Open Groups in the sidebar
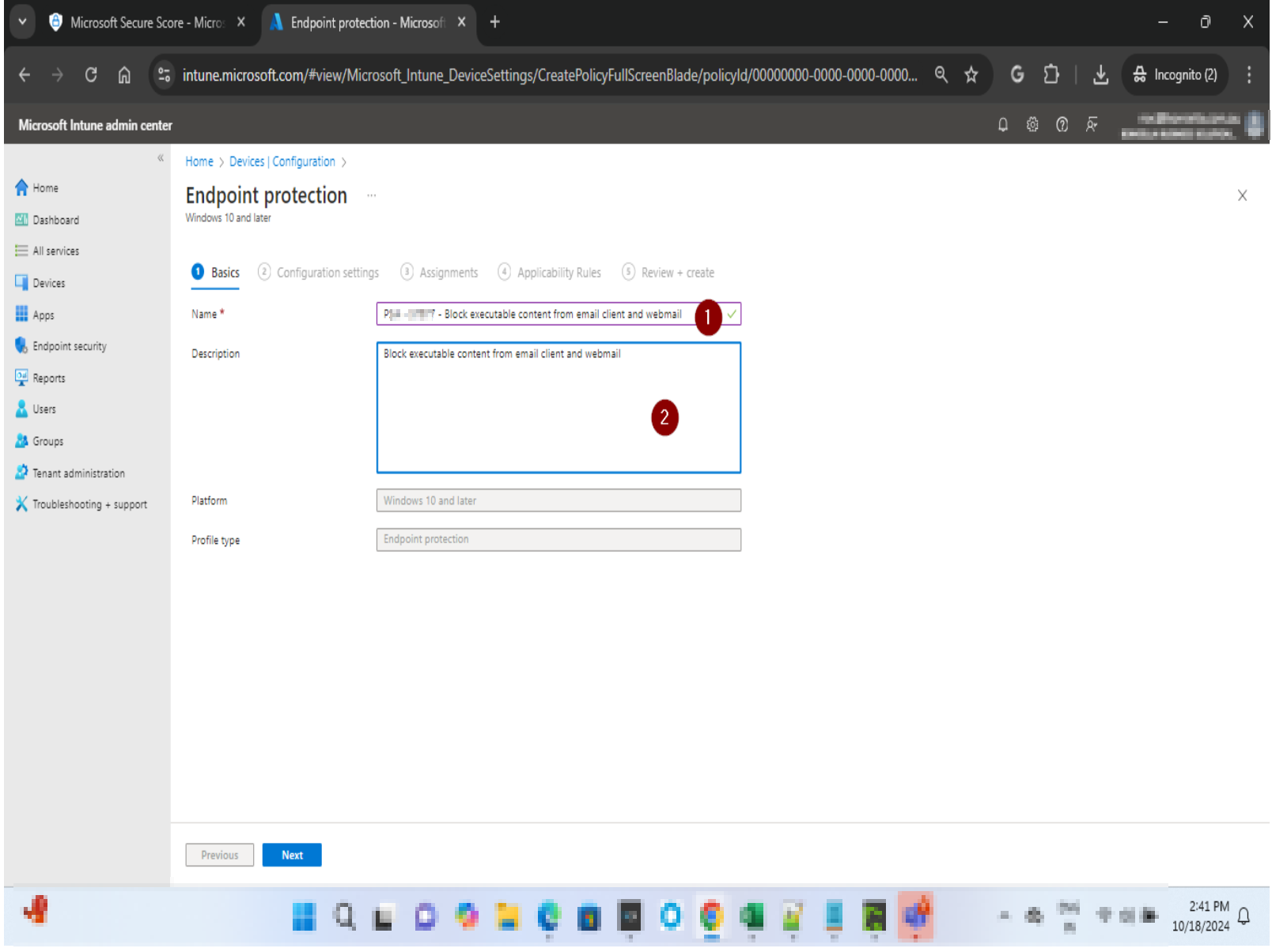 pos(39,441)
